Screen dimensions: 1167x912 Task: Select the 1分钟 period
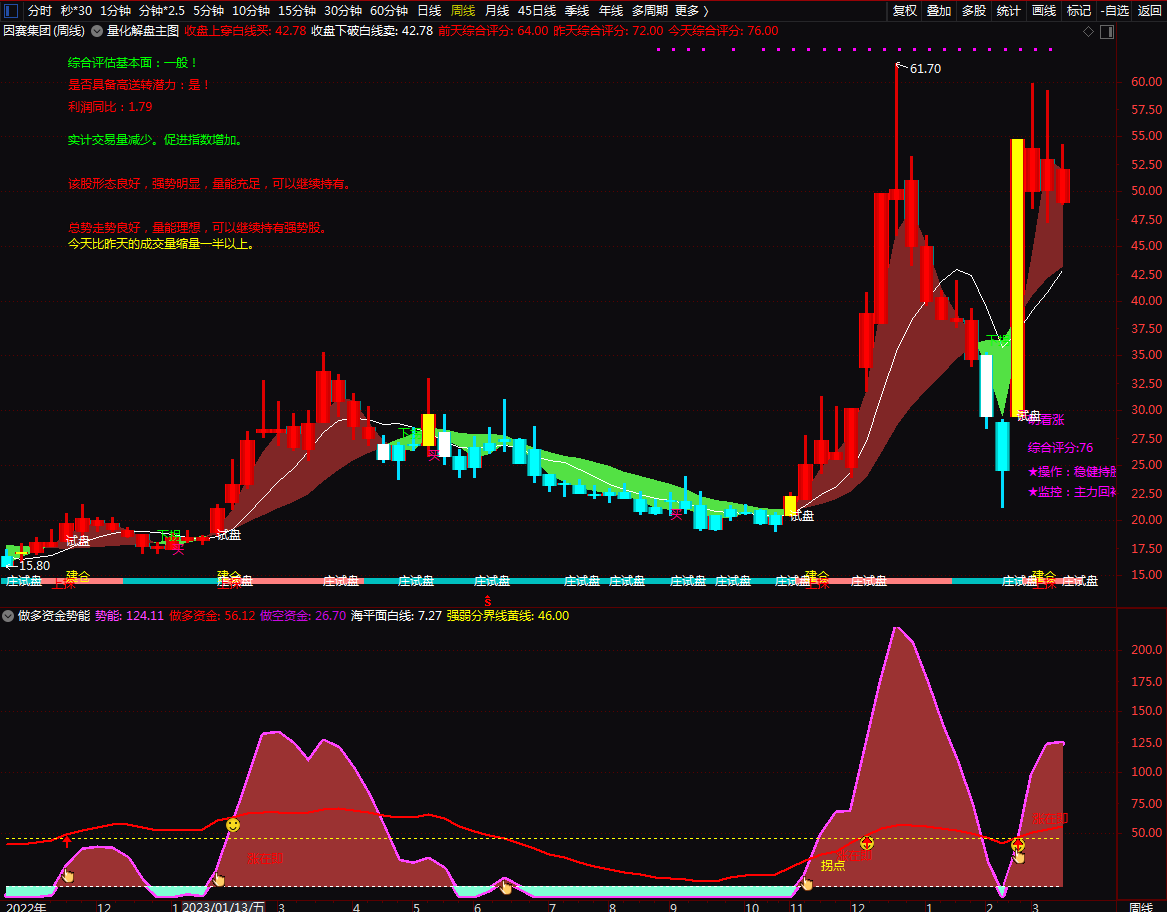click(115, 10)
